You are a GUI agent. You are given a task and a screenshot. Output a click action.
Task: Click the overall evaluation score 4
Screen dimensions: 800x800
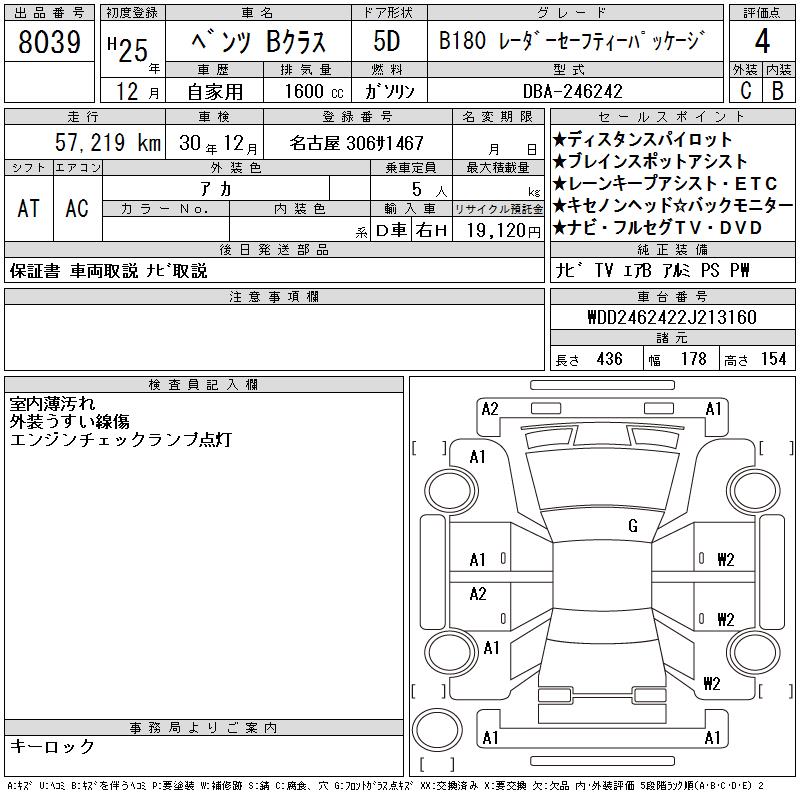click(761, 44)
